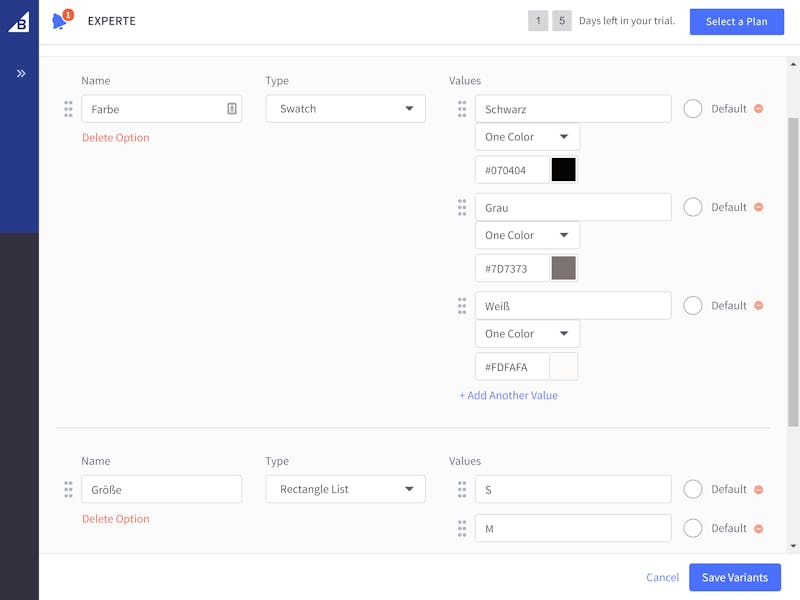Image resolution: width=800 pixels, height=600 pixels.
Task: Open the Swatch type dropdown
Action: [x=345, y=109]
